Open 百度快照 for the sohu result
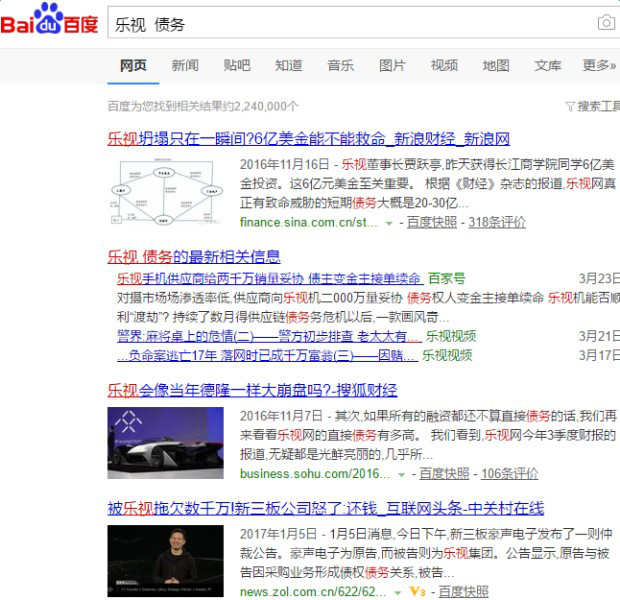The image size is (620, 600). [444, 473]
